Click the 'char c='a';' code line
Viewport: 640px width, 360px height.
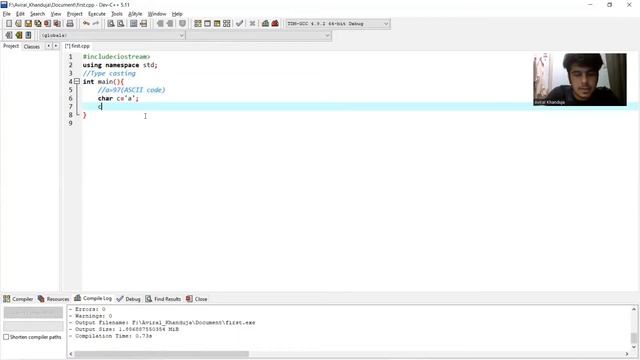[x=118, y=98]
